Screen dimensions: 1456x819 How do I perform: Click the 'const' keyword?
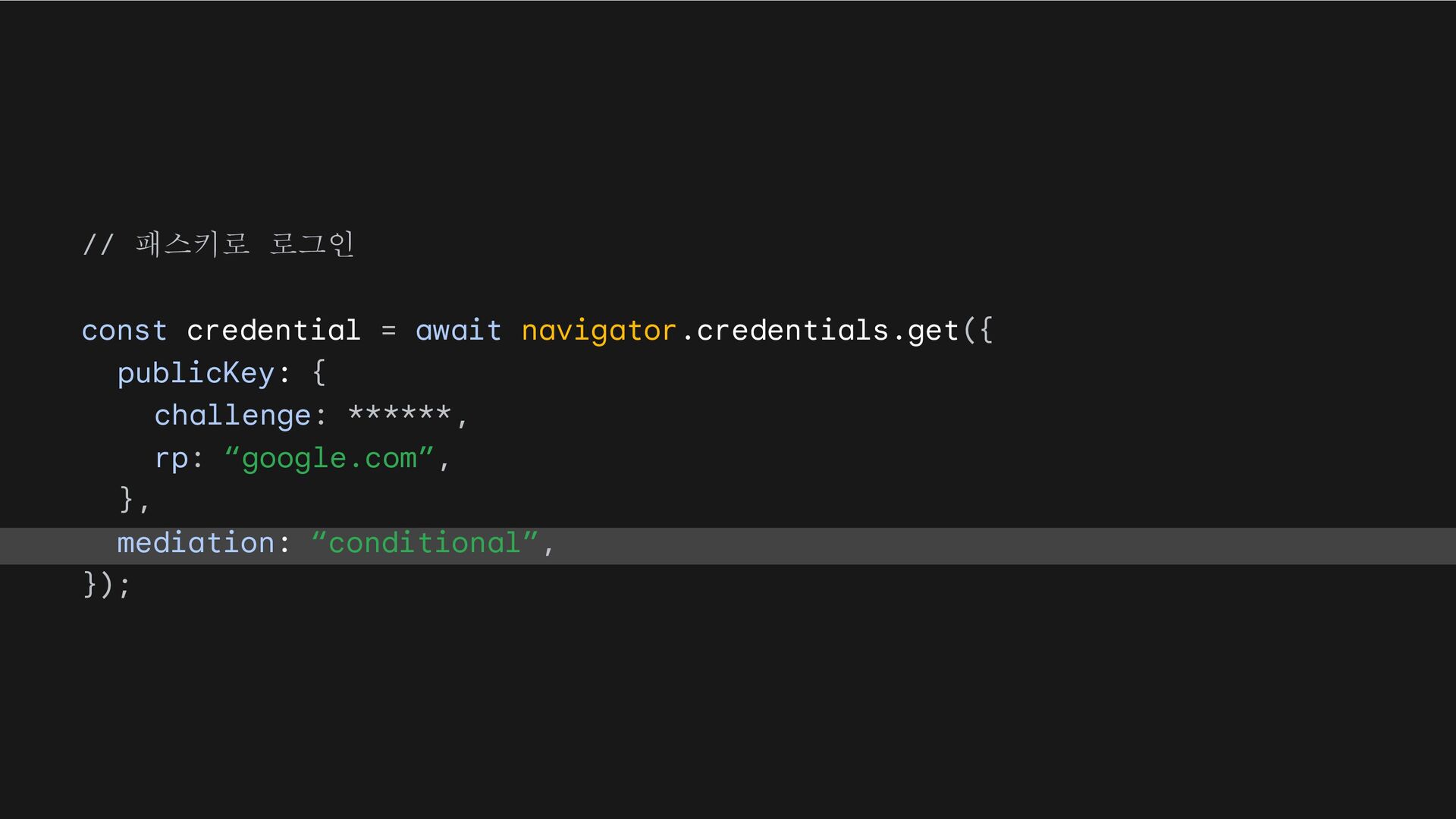(124, 331)
